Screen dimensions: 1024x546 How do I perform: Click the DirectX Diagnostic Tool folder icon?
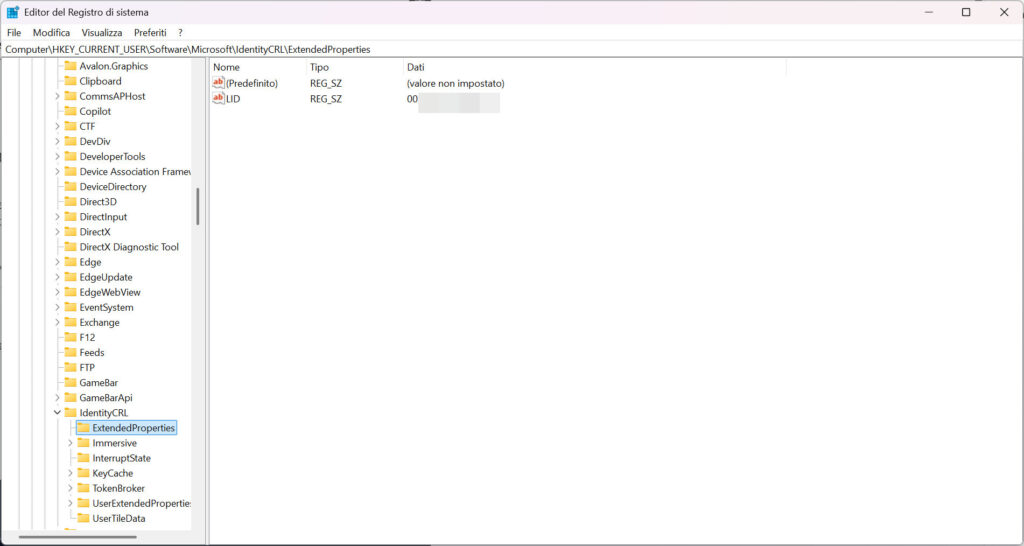[71, 246]
